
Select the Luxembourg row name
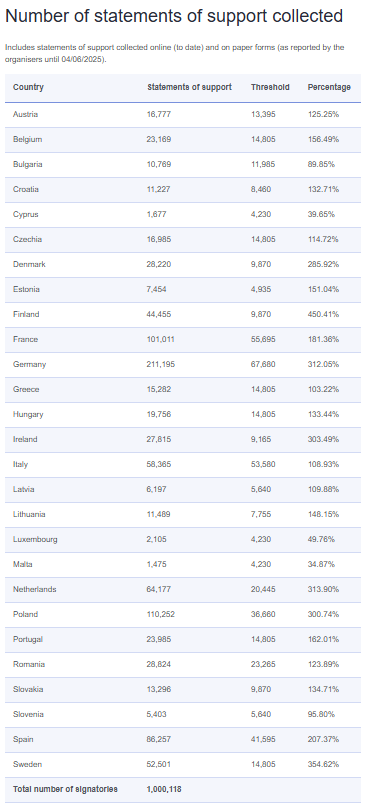[x=35, y=540]
